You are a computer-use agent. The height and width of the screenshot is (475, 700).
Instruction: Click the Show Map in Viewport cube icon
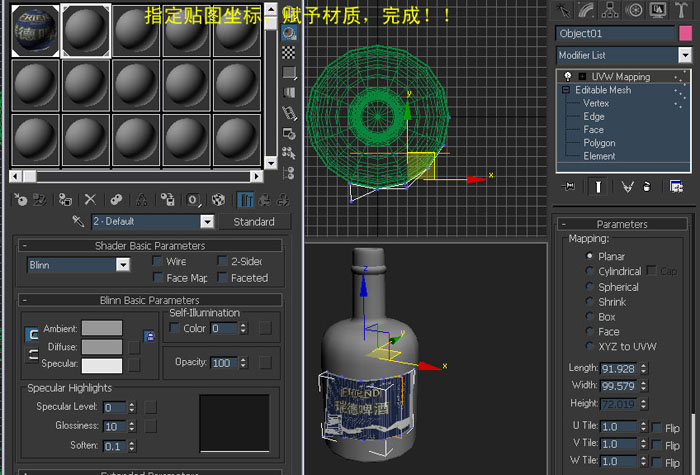coord(218,200)
